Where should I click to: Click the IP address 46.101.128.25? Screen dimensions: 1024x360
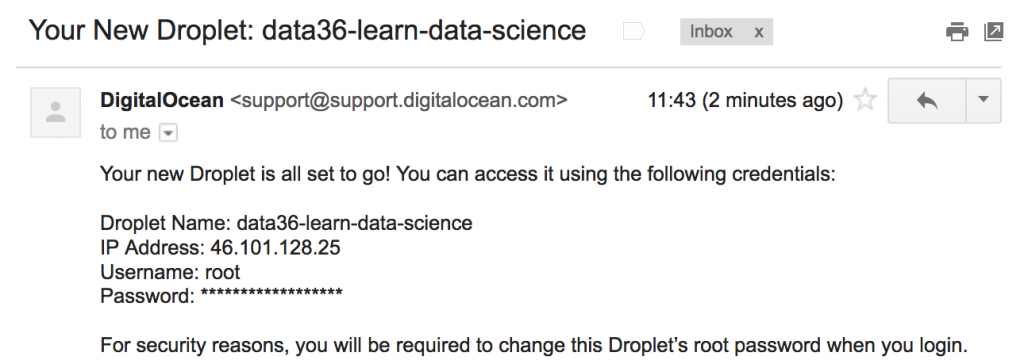pos(275,248)
